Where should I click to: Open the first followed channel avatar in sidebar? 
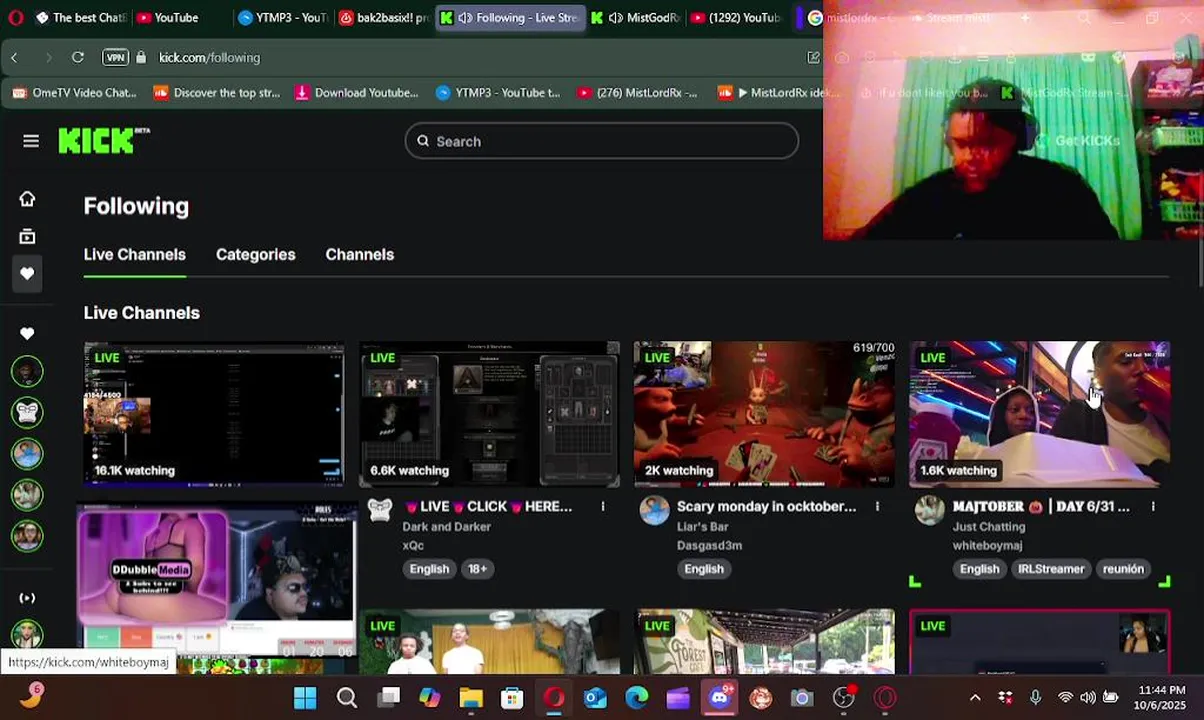pos(27,371)
